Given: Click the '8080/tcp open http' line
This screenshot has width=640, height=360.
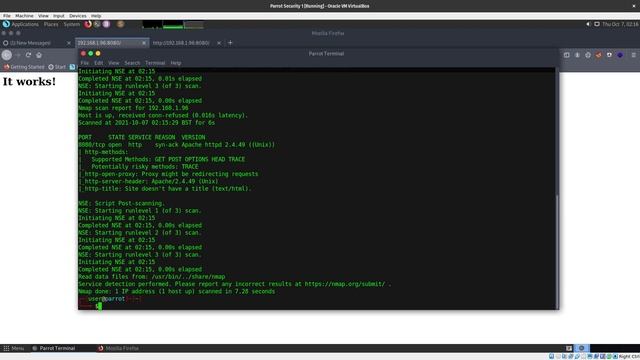Looking at the screenshot, I should (177, 145).
